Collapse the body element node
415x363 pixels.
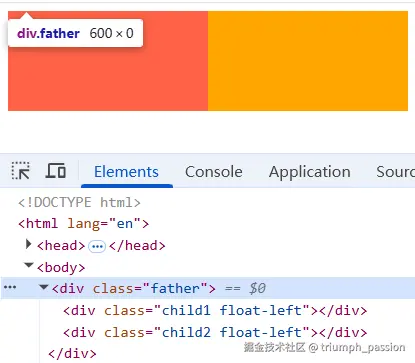pyautogui.click(x=29, y=265)
